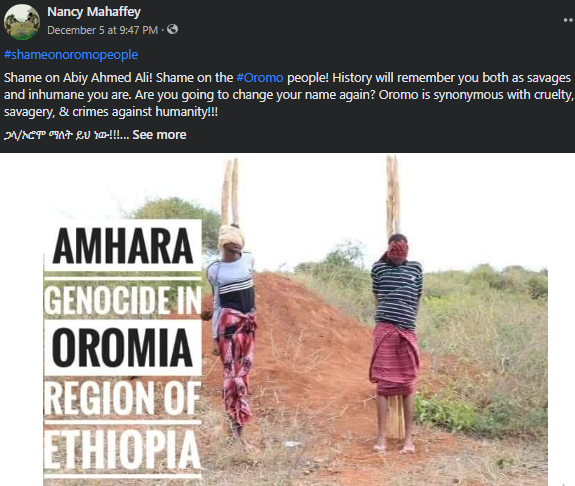
Task: Click the AMHARA caption block in photo
Action: tap(123, 245)
